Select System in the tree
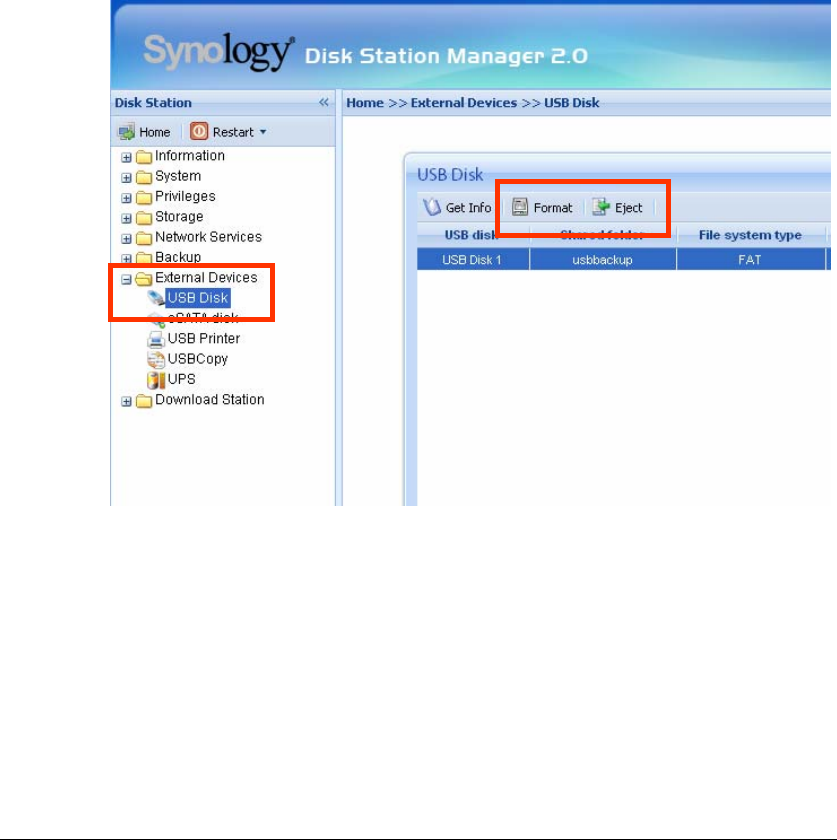This screenshot has width=837, height=840. [178, 176]
